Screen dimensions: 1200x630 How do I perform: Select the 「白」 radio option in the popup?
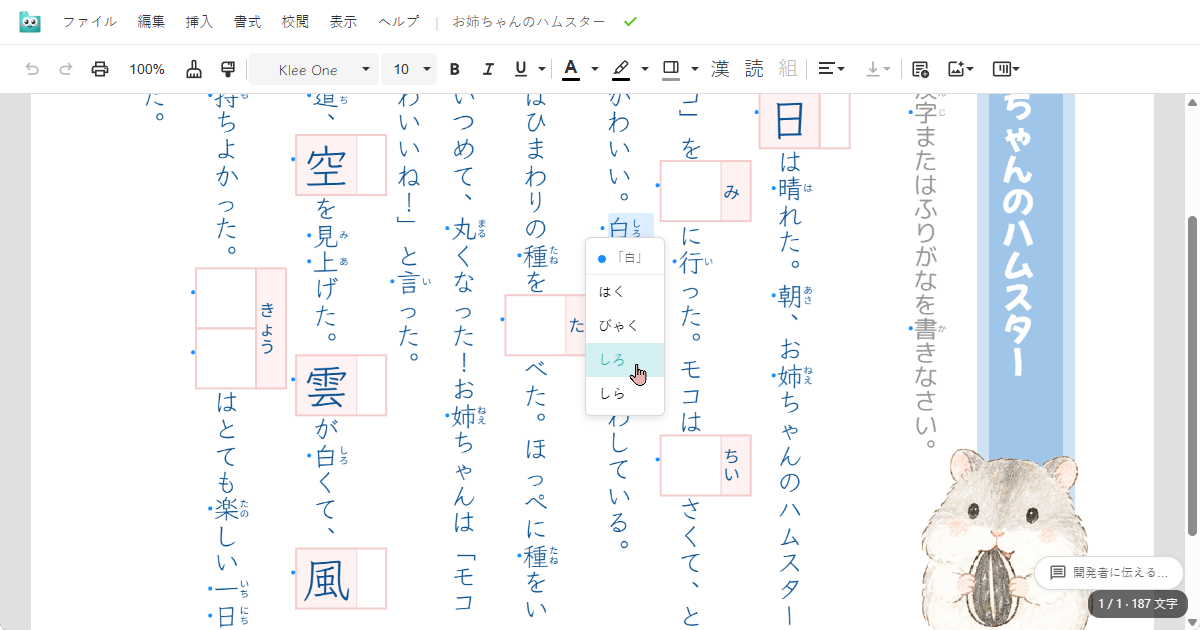pyautogui.click(x=624, y=256)
